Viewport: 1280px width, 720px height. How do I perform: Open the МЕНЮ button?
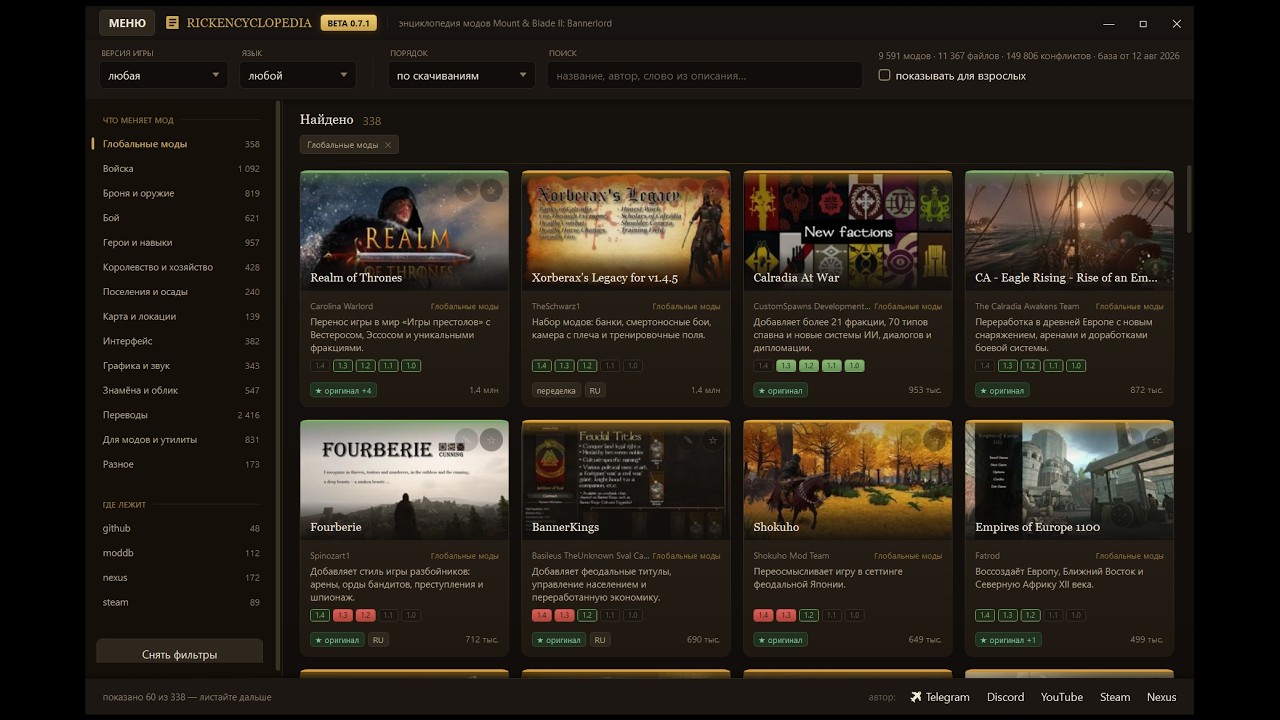coord(127,23)
